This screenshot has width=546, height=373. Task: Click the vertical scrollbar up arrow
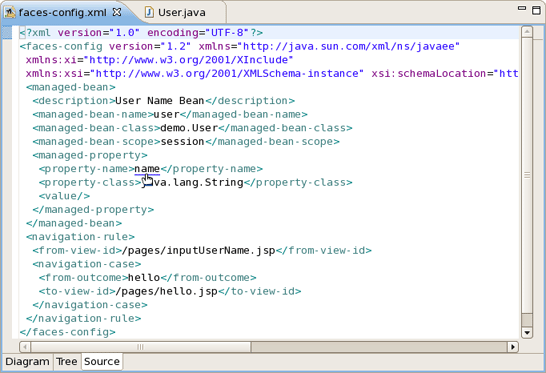coord(527,32)
